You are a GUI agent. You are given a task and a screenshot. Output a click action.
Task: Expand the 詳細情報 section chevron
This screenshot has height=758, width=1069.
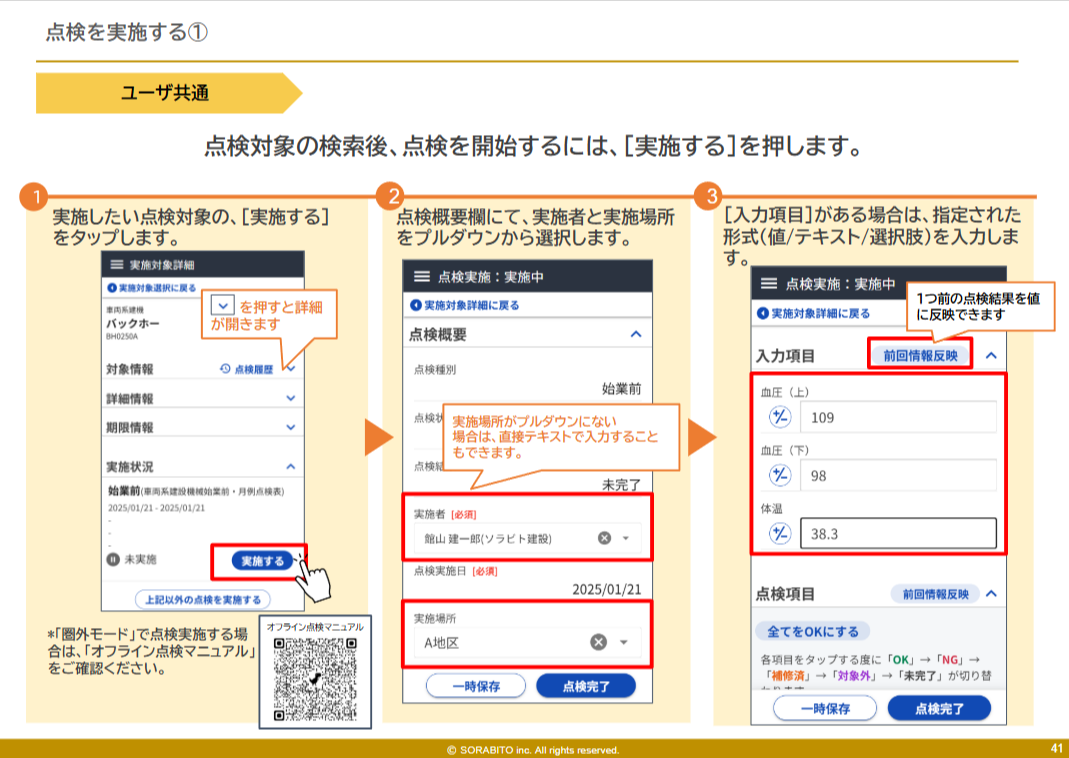pos(291,398)
